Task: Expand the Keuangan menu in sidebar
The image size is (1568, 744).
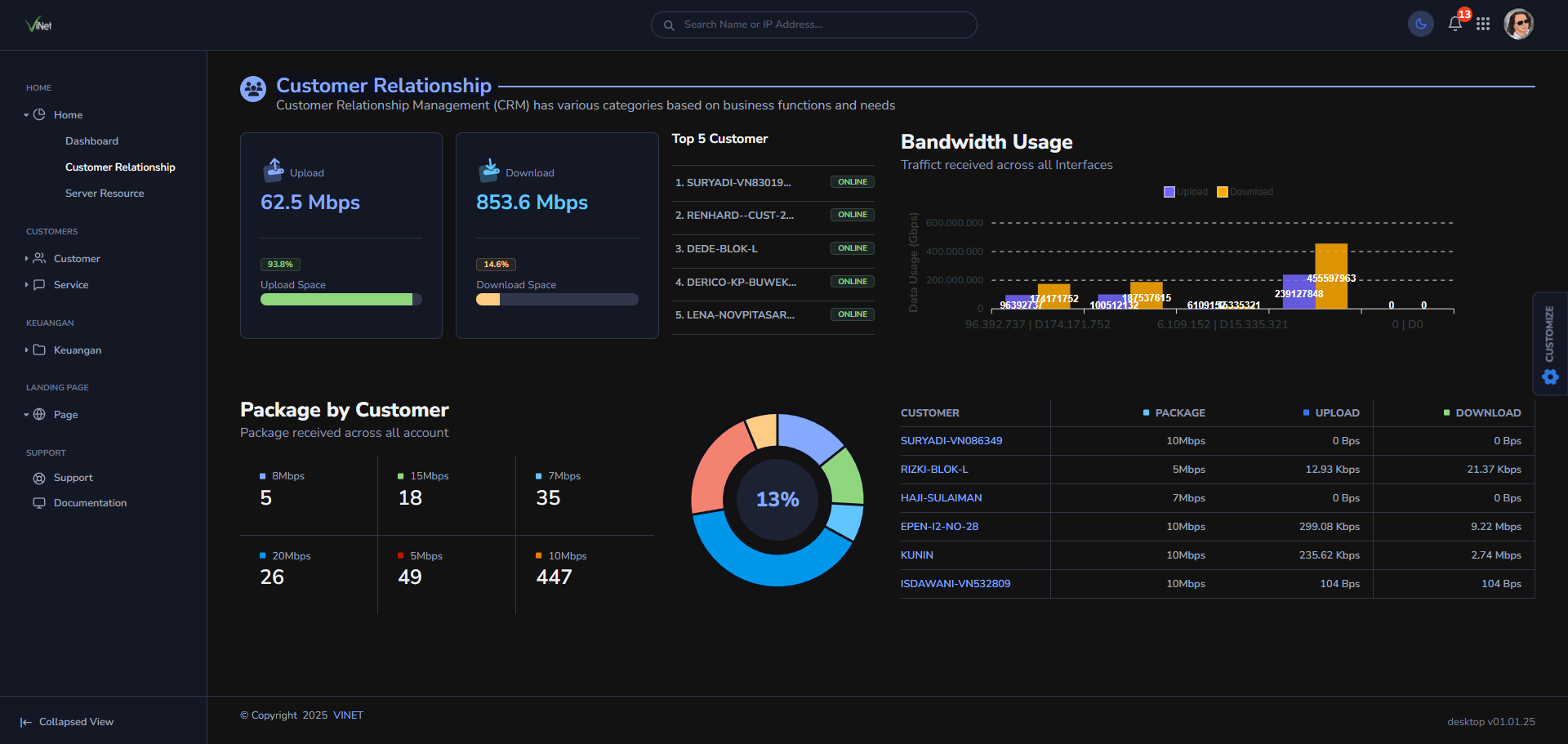Action: 78,350
